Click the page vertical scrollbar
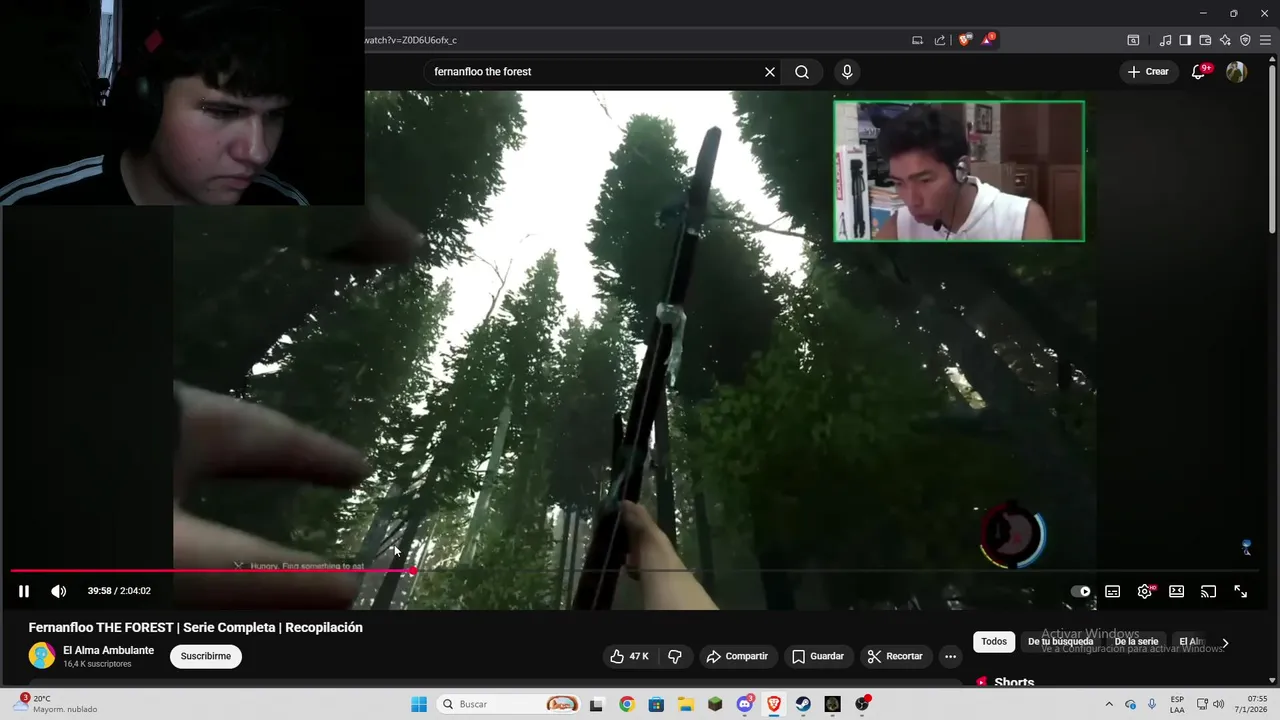This screenshot has height=720, width=1280. pos(1273,150)
